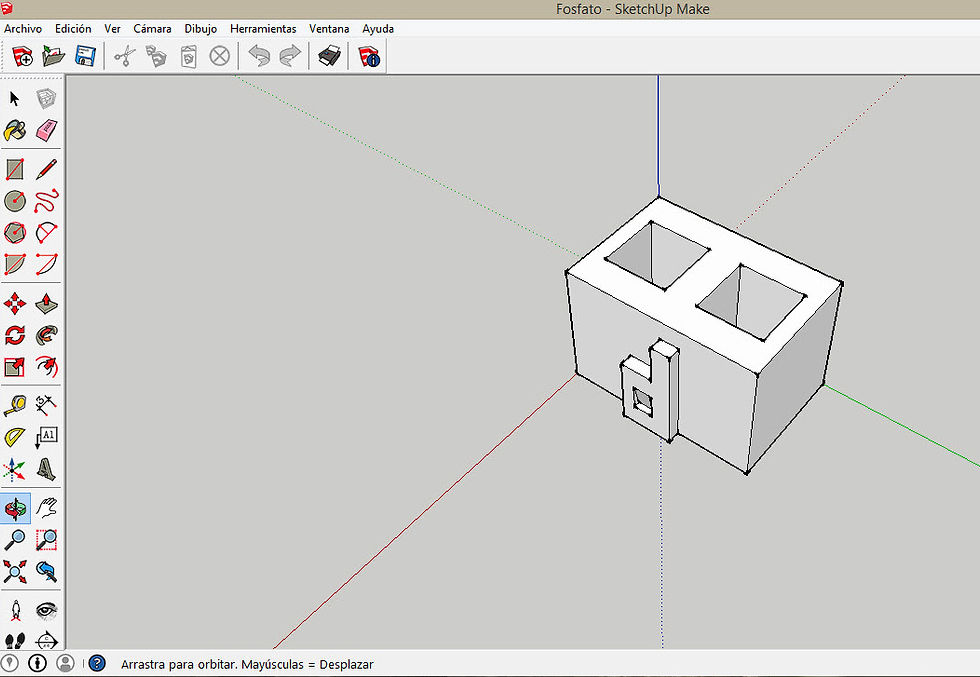Select the Position Camera tool

[x=14, y=610]
